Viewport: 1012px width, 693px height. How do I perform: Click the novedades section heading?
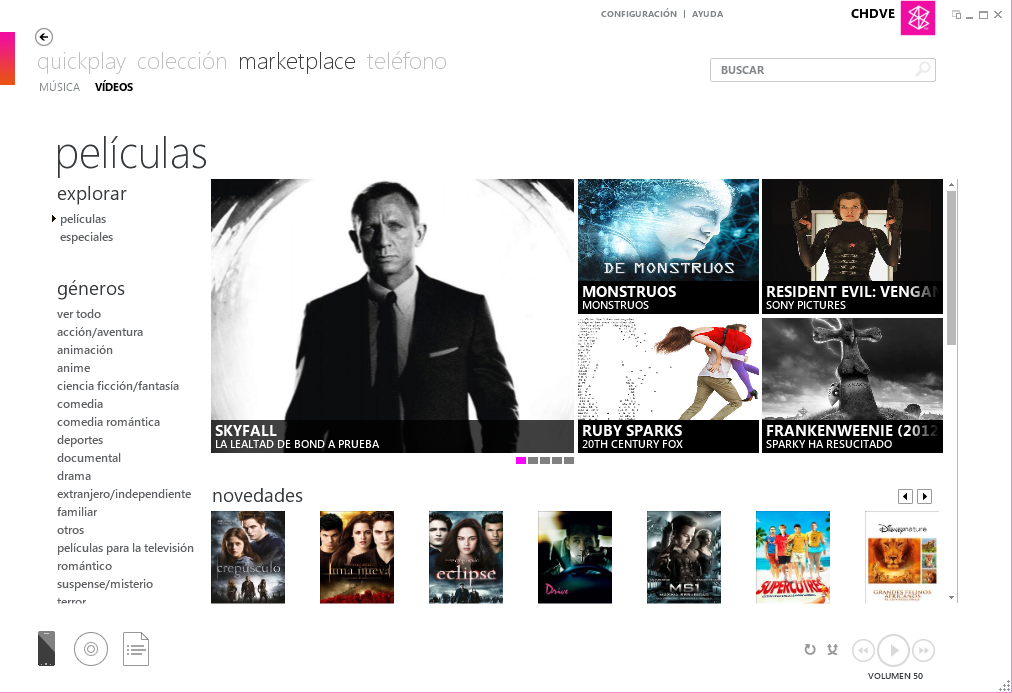click(x=258, y=496)
